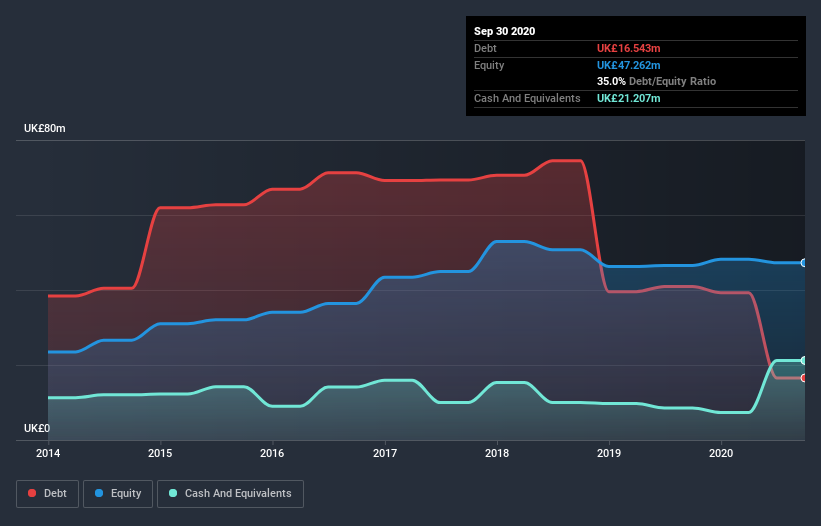Viewport: 821px width, 526px height.
Task: Toggle the Cash And Equivalents legend button
Action: (x=230, y=494)
